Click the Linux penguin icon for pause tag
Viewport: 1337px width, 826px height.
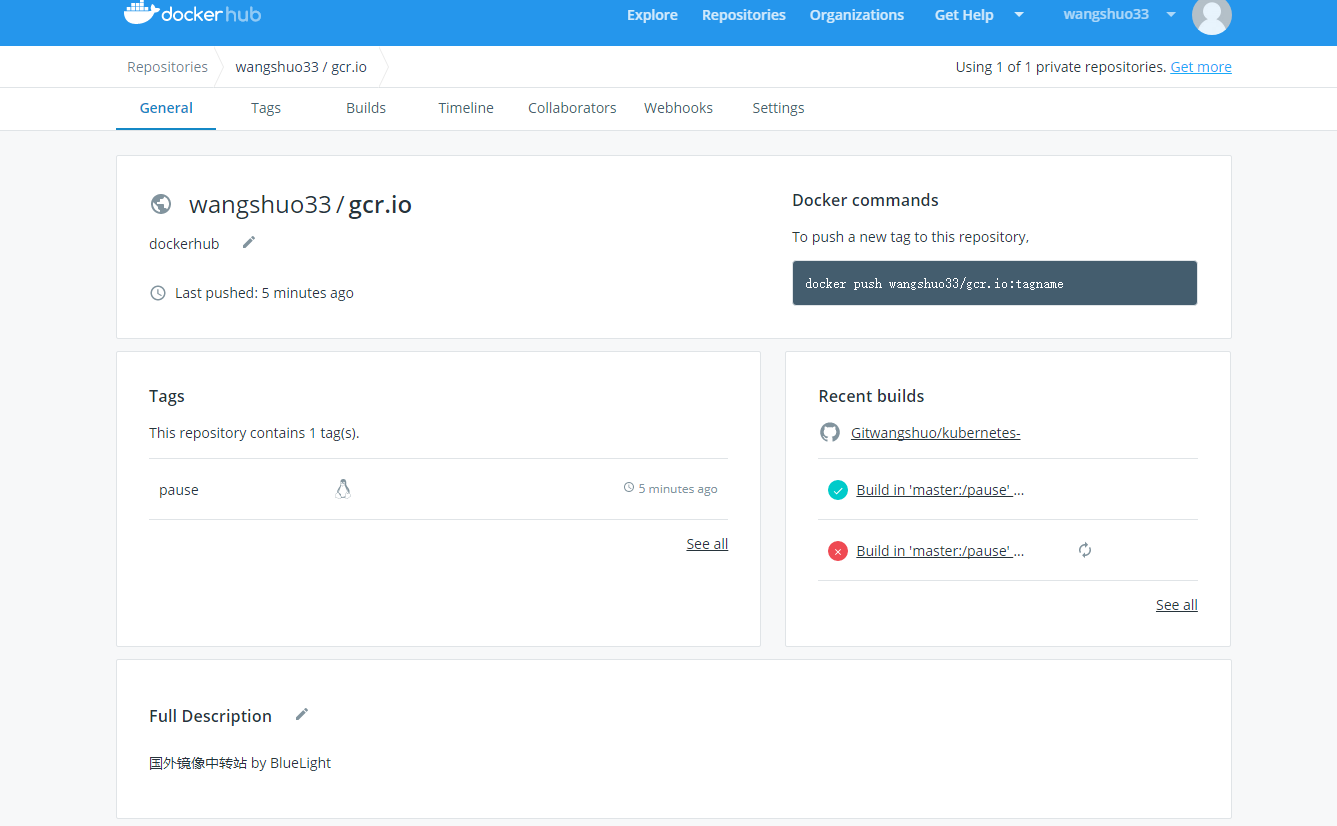click(x=343, y=489)
